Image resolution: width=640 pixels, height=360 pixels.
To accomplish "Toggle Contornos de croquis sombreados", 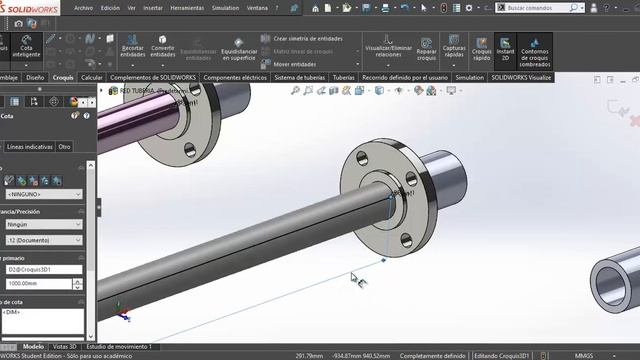I will pos(535,52).
